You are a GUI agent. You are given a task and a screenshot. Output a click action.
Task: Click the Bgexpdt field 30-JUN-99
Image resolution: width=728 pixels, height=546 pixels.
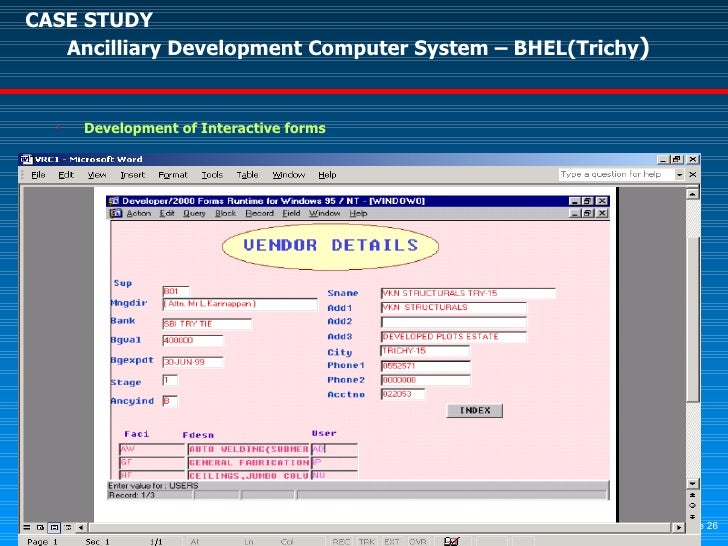click(193, 362)
